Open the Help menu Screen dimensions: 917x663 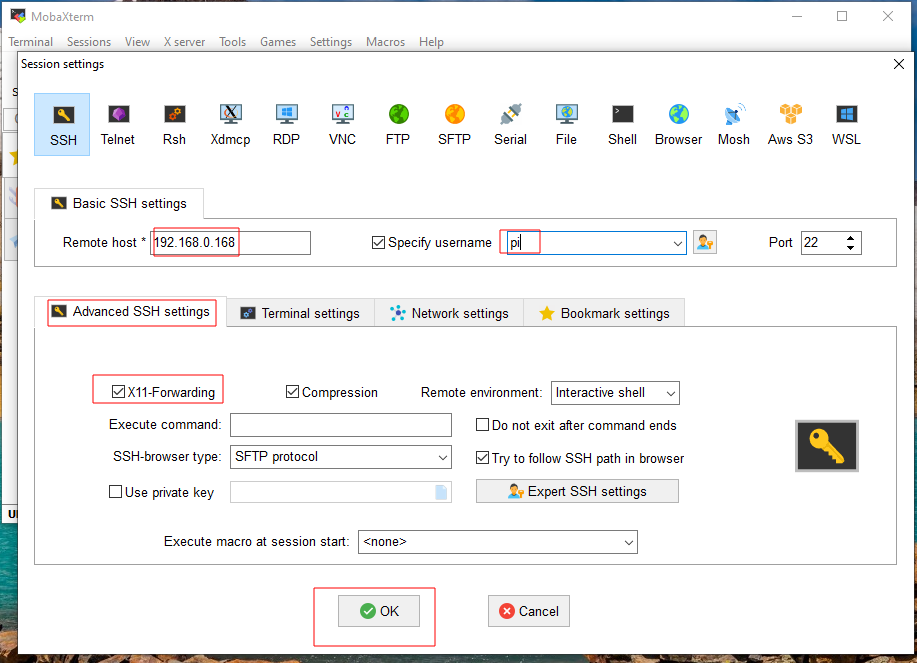431,42
